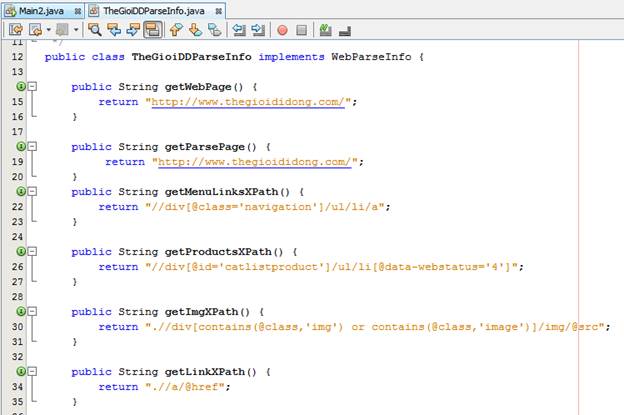The height and width of the screenshot is (415, 624).
Task: Shift line left icon
Action: (239, 30)
